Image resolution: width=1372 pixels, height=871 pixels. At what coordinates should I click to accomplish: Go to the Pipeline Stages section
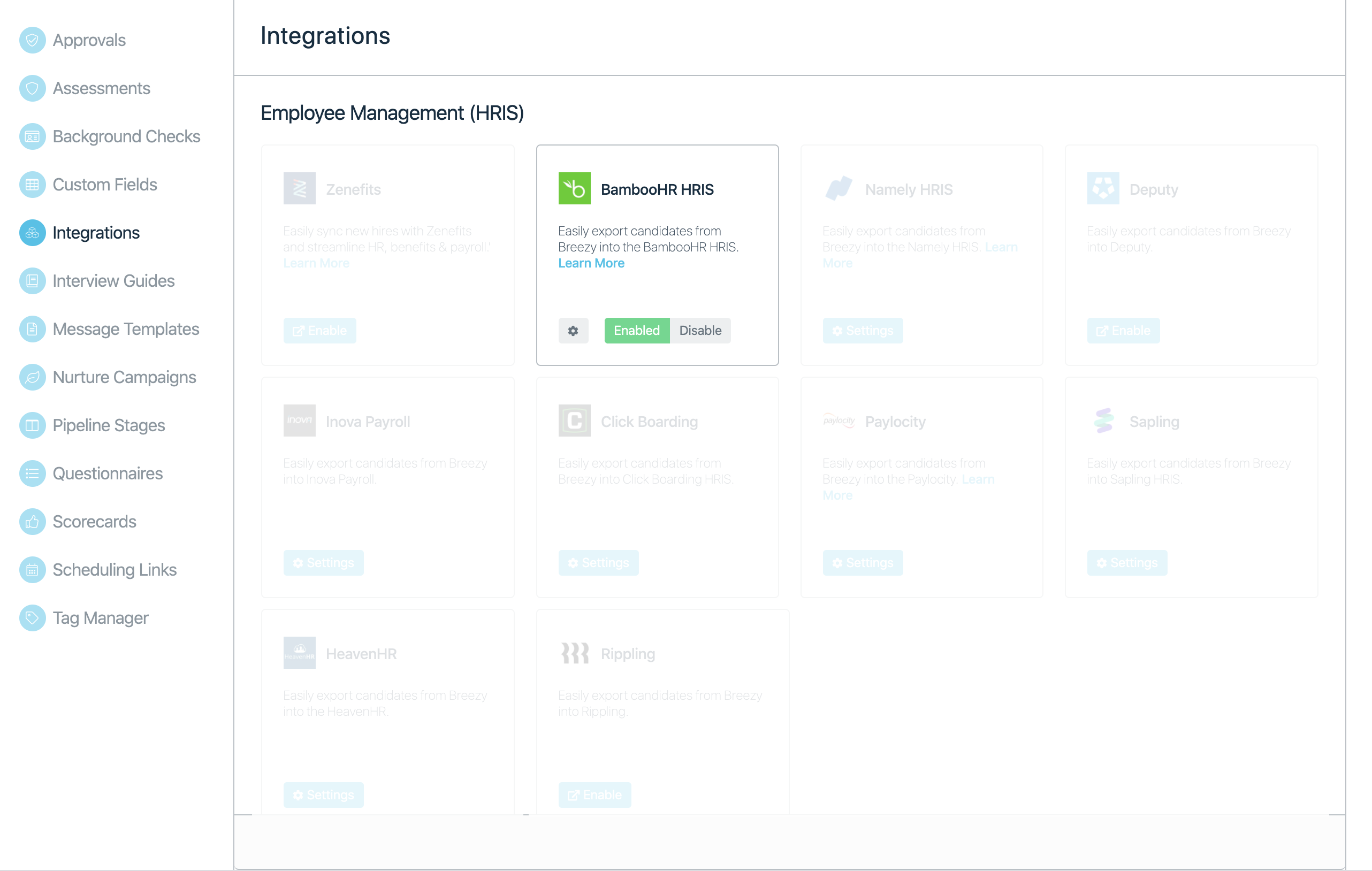click(108, 425)
